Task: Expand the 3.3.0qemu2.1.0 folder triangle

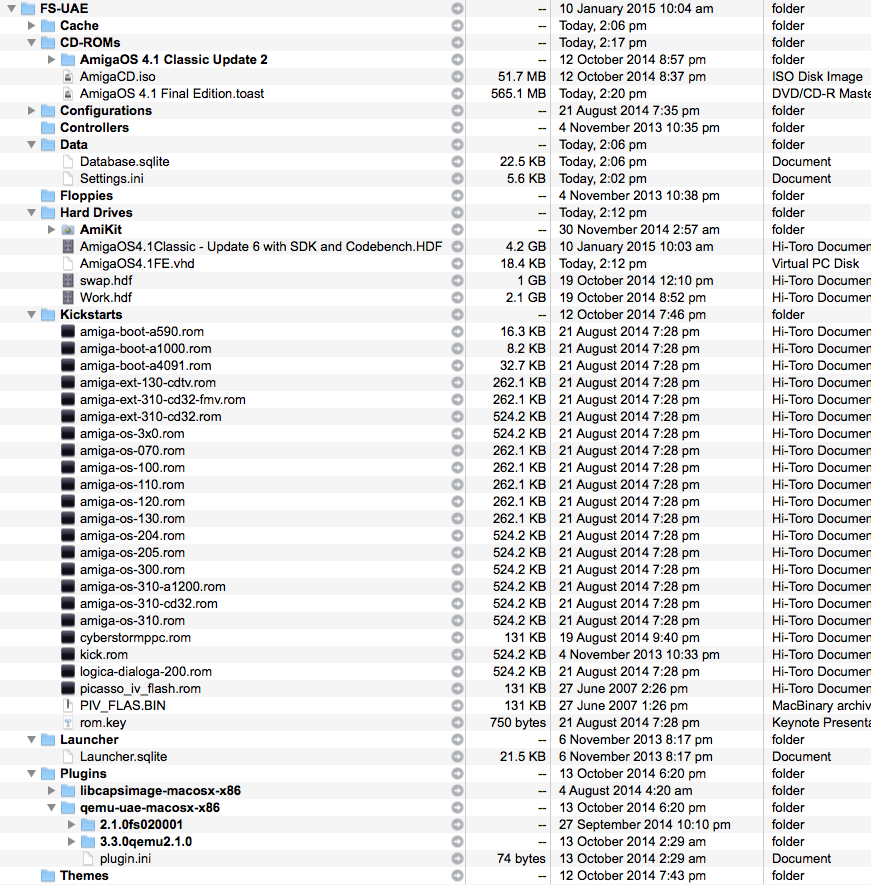Action: [71, 842]
